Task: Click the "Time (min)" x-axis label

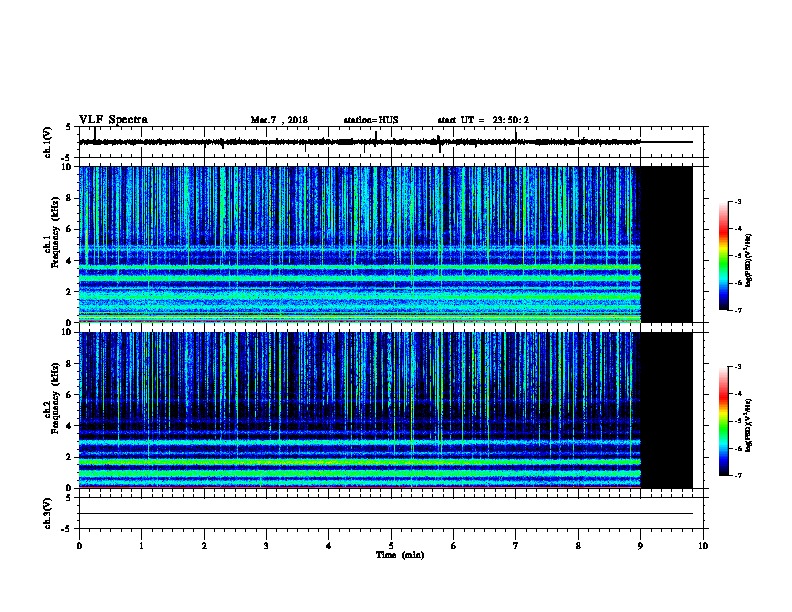Action: coord(400,555)
